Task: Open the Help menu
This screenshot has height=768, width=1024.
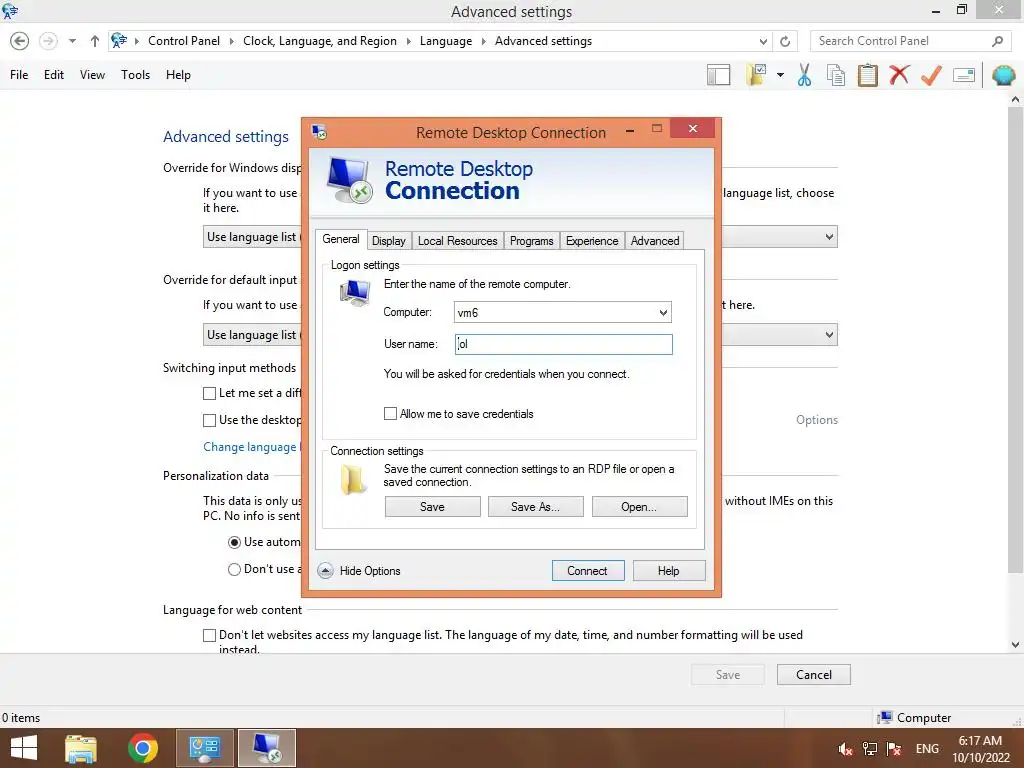Action: tap(178, 75)
